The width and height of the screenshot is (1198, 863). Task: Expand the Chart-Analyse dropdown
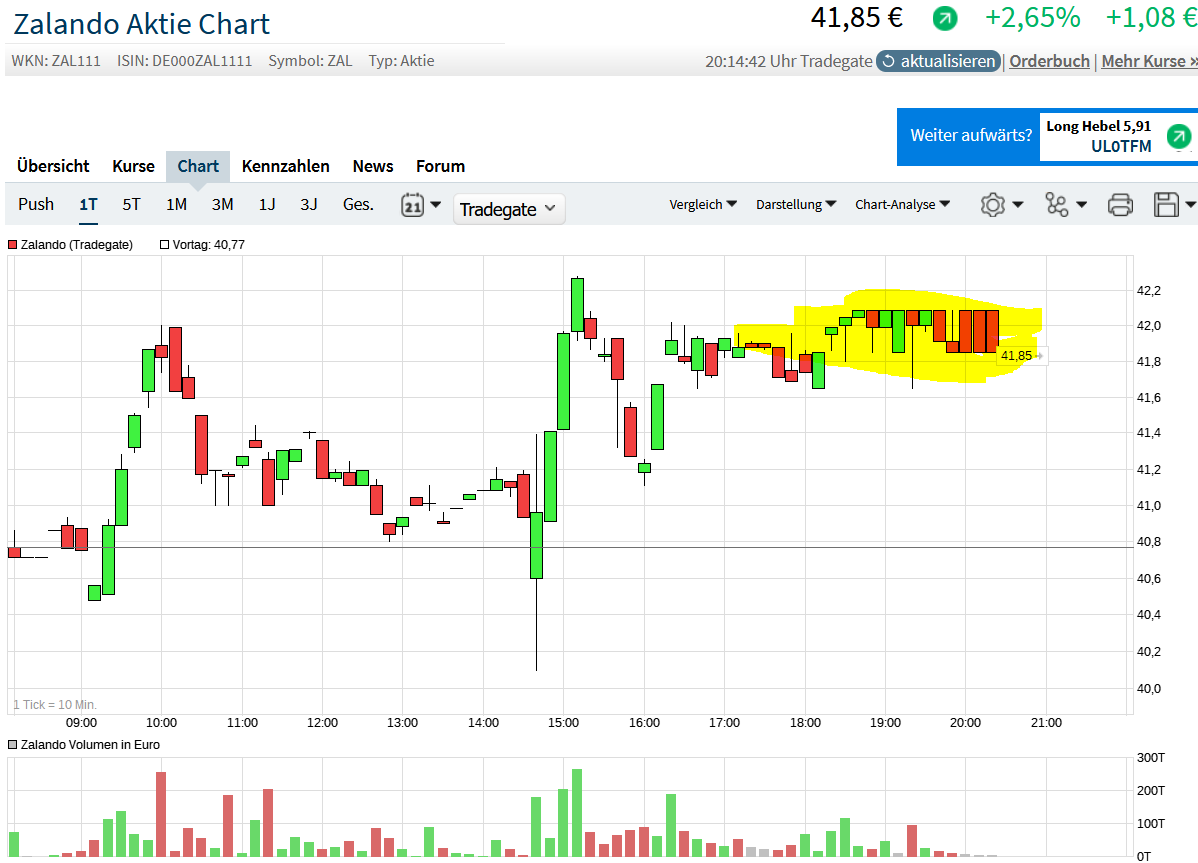(902, 204)
